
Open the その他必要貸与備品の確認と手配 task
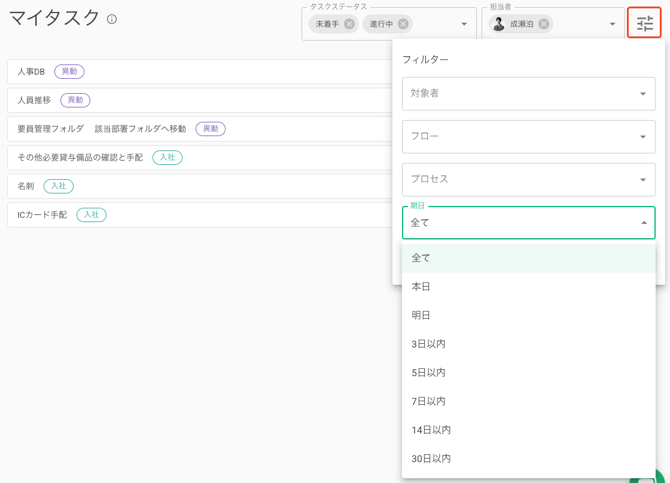(200, 157)
